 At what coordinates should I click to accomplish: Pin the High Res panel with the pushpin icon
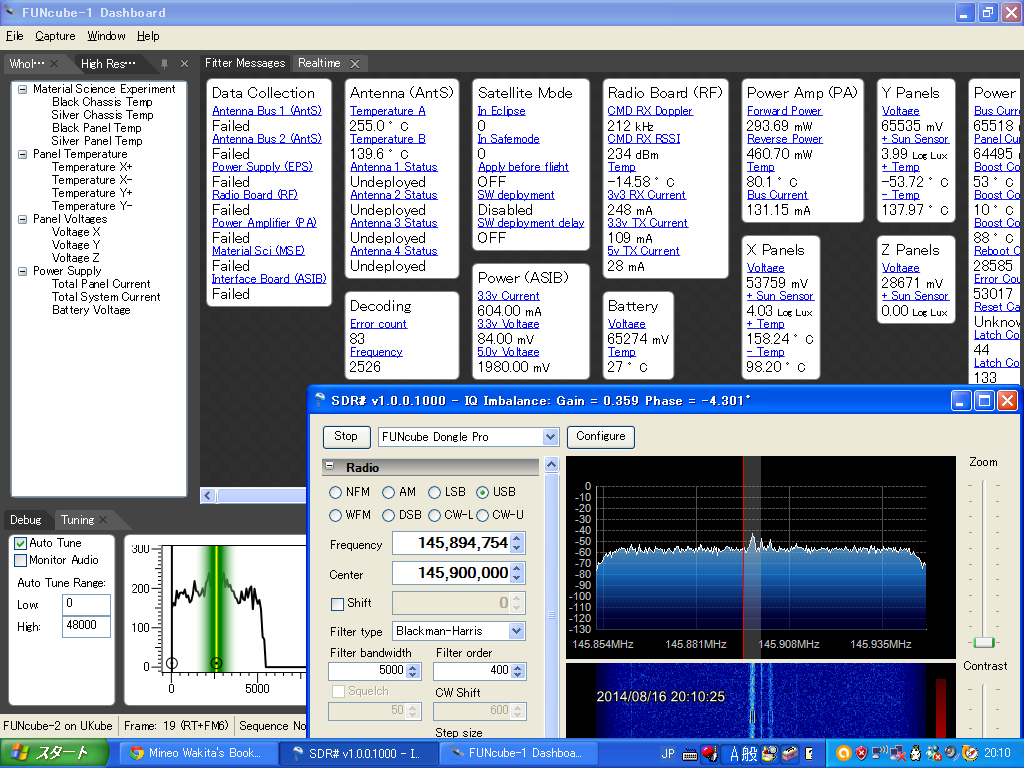click(x=164, y=63)
